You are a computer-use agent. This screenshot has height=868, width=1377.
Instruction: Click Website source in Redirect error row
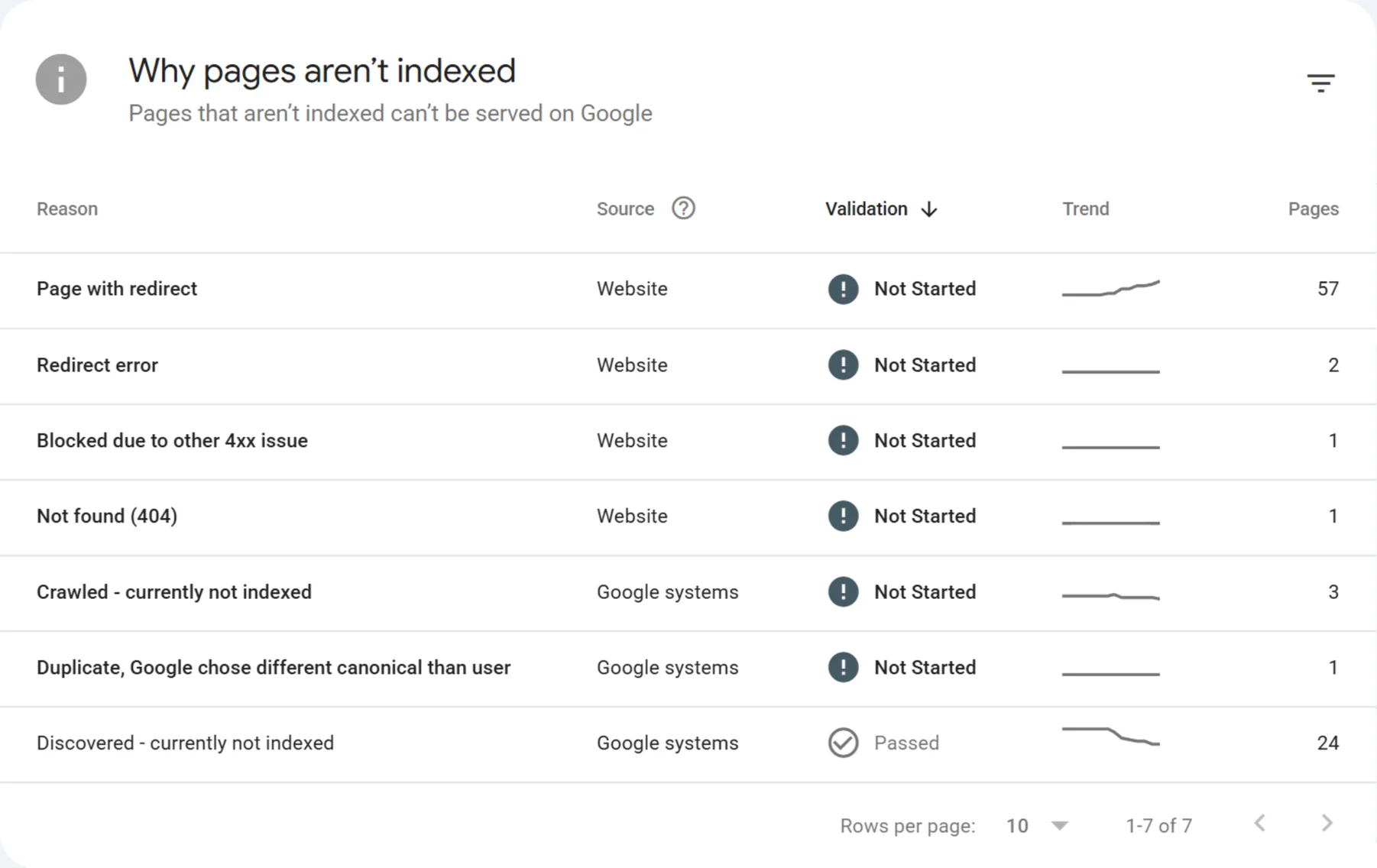[632, 364]
